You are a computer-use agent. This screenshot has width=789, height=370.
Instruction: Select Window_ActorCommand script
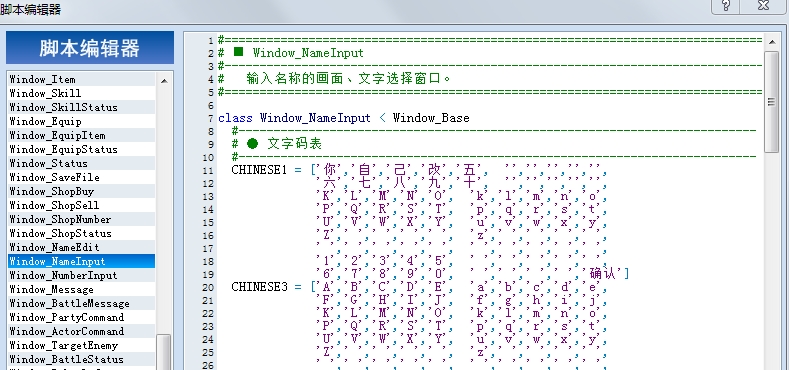(x=82, y=331)
